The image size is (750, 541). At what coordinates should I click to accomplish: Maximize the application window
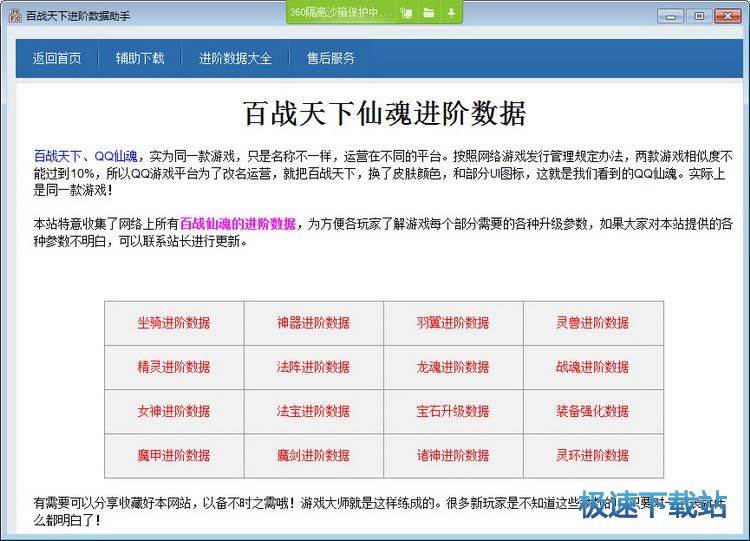698,15
